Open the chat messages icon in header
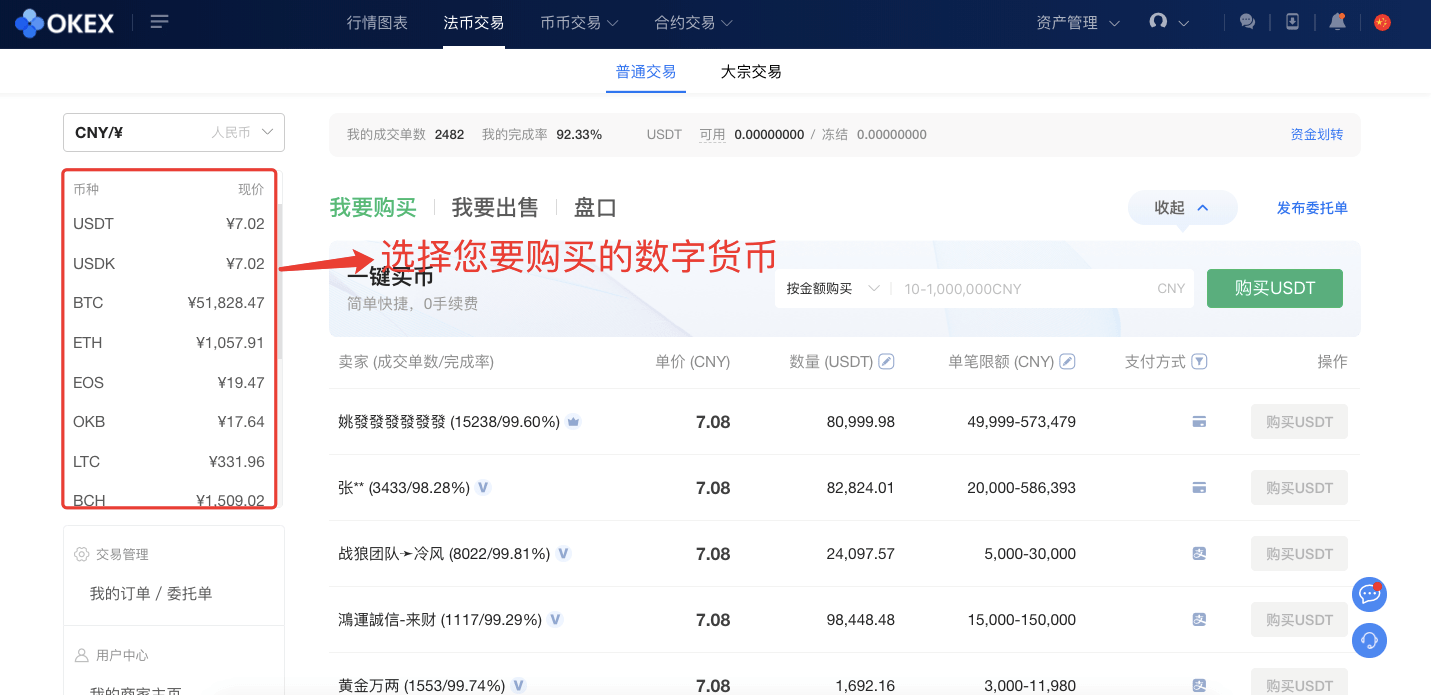This screenshot has width=1431, height=695. tap(1247, 22)
